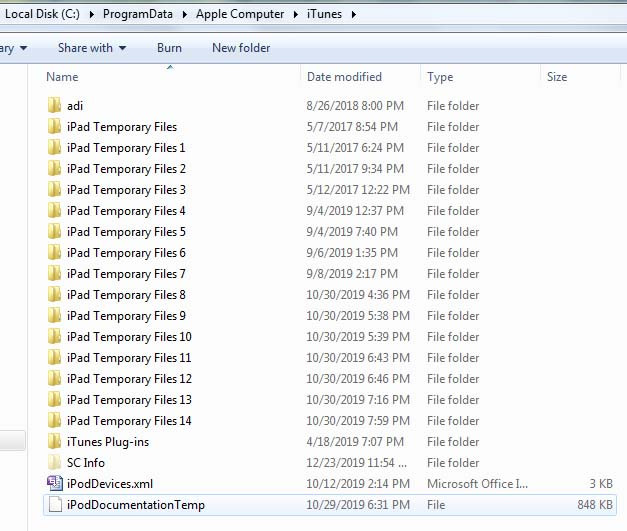Click the iPad Temporary Files 2 folder icon
This screenshot has height=531, width=627.
point(54,169)
